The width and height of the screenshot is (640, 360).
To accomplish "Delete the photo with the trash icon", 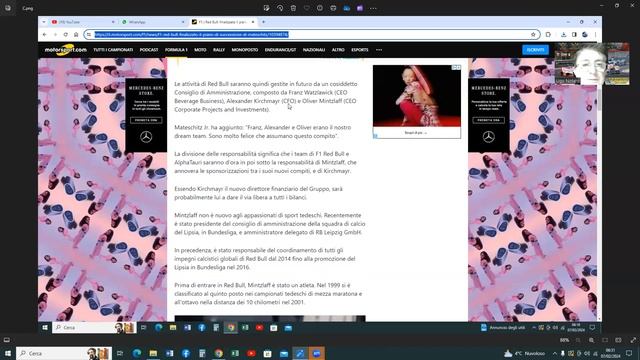I will point(293,8).
